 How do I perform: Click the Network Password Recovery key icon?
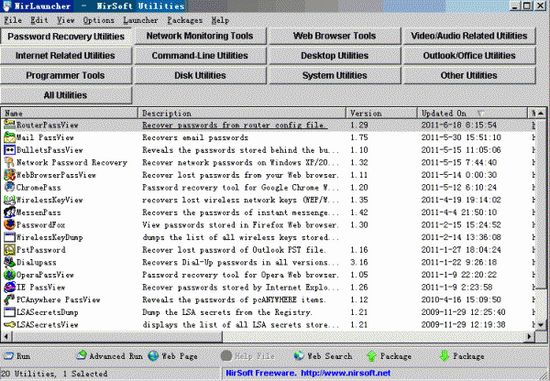coord(9,162)
